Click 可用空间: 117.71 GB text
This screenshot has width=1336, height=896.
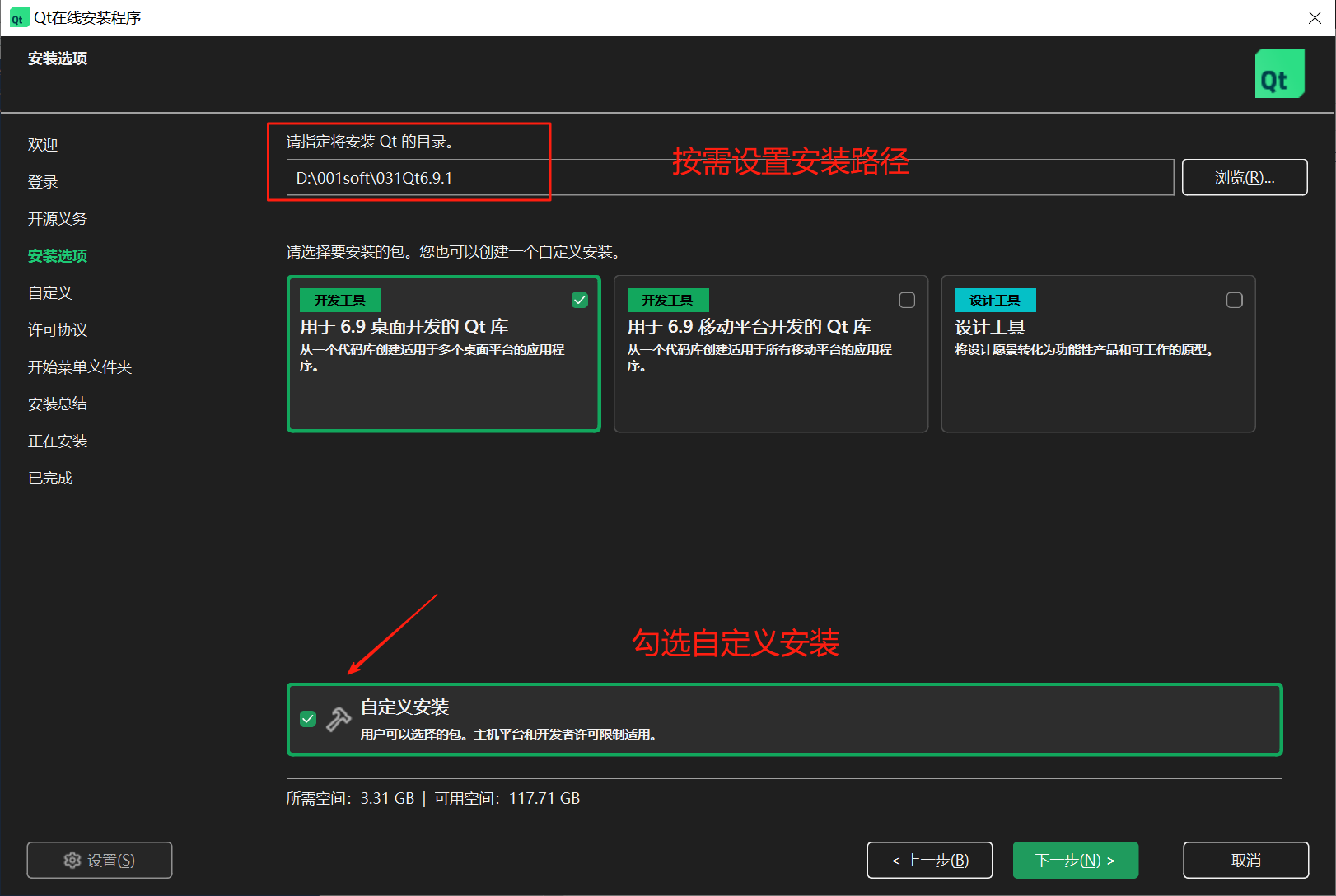click(507, 799)
